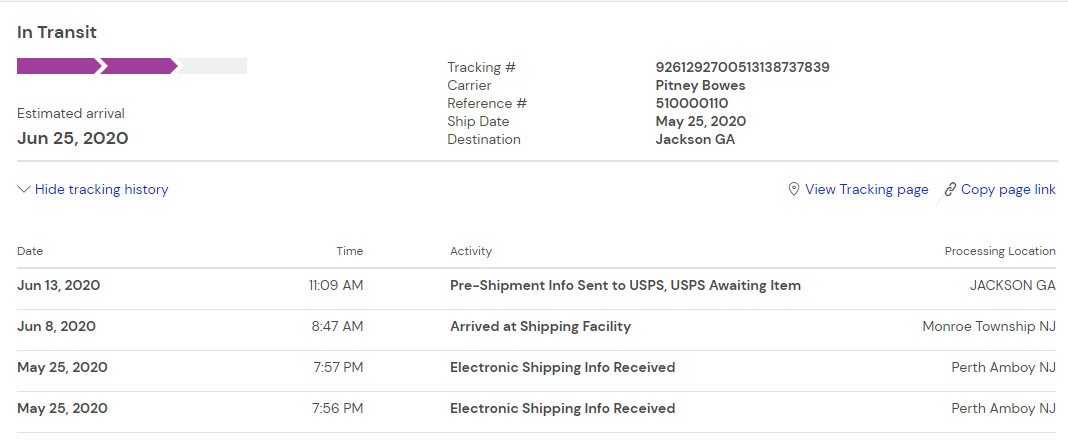Click Copy page link
The image size is (1068, 441).
point(1008,189)
